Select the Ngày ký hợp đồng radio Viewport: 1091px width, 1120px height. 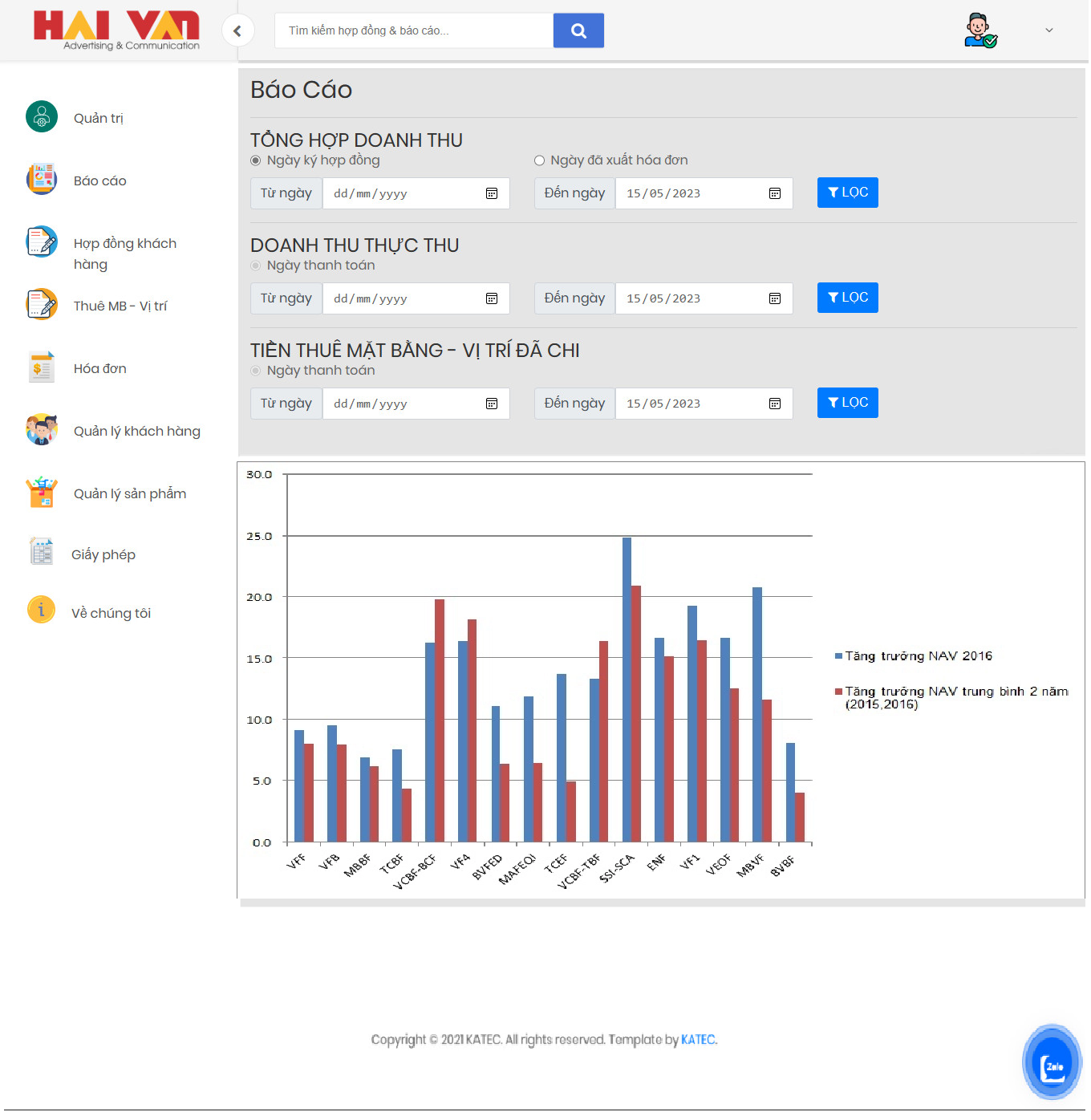click(256, 161)
